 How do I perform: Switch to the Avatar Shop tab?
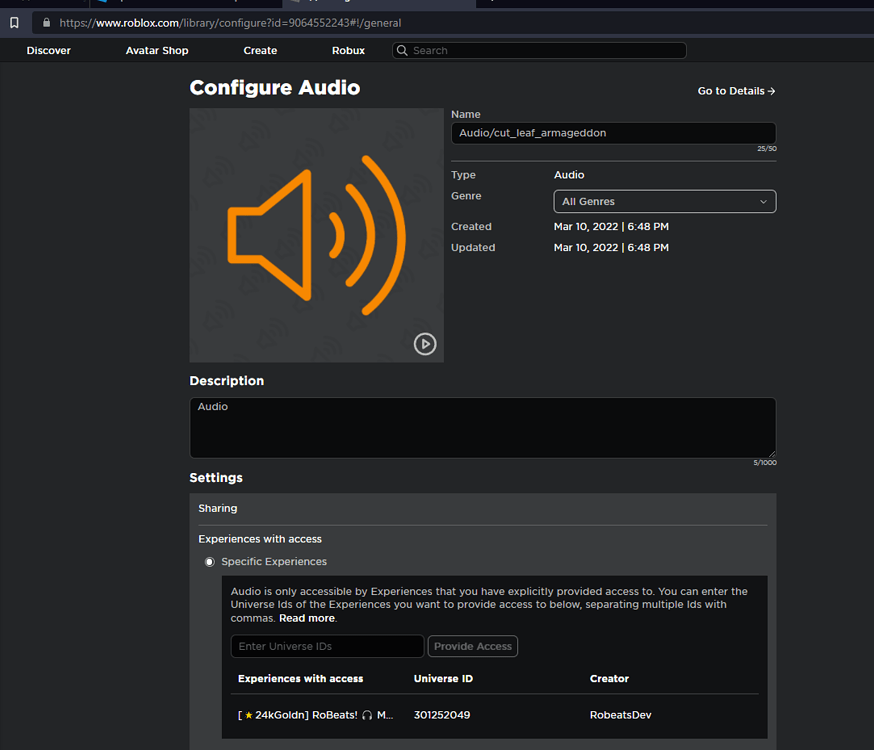156,50
